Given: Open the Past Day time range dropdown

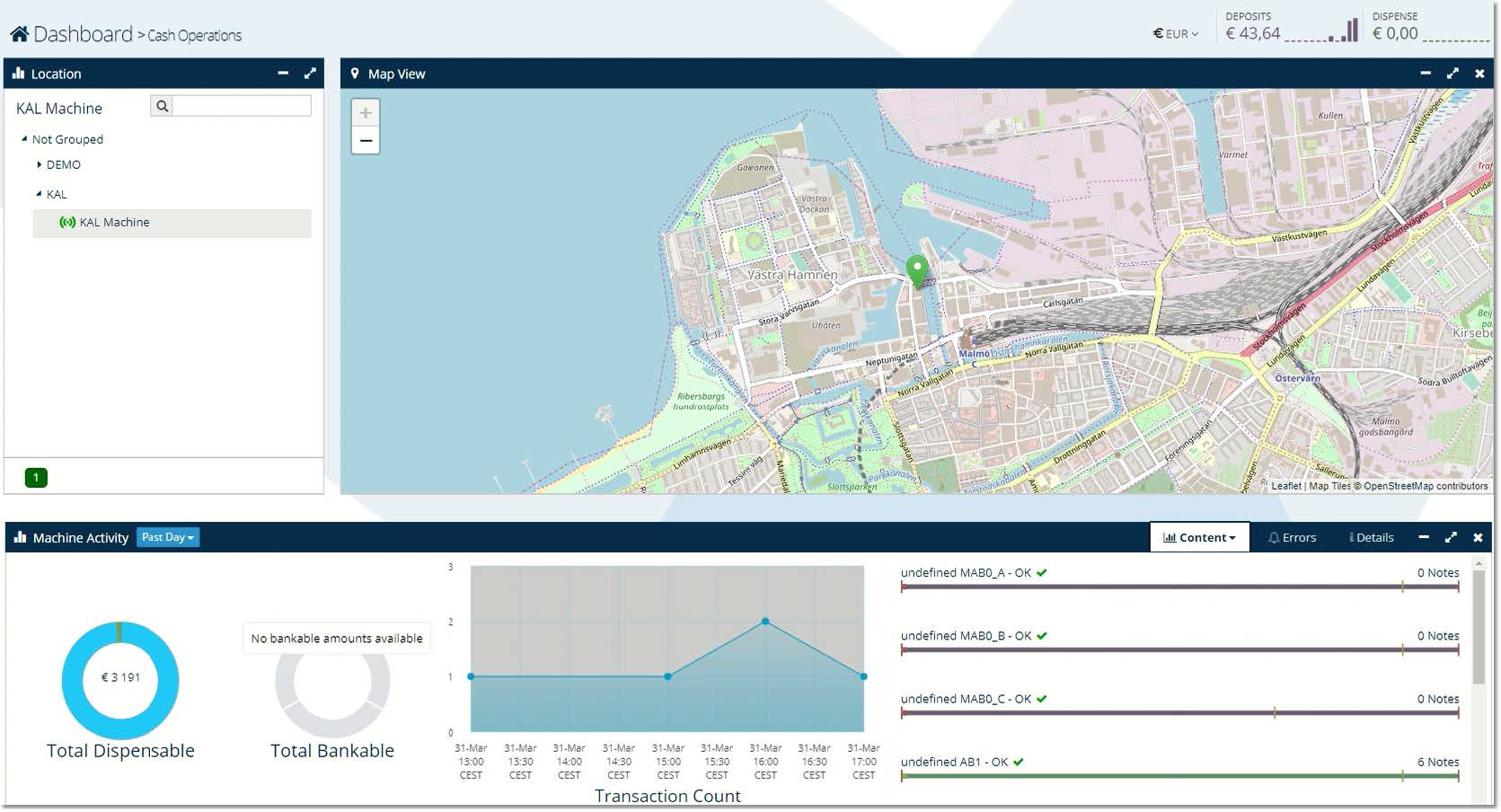Looking at the screenshot, I should coord(168,537).
